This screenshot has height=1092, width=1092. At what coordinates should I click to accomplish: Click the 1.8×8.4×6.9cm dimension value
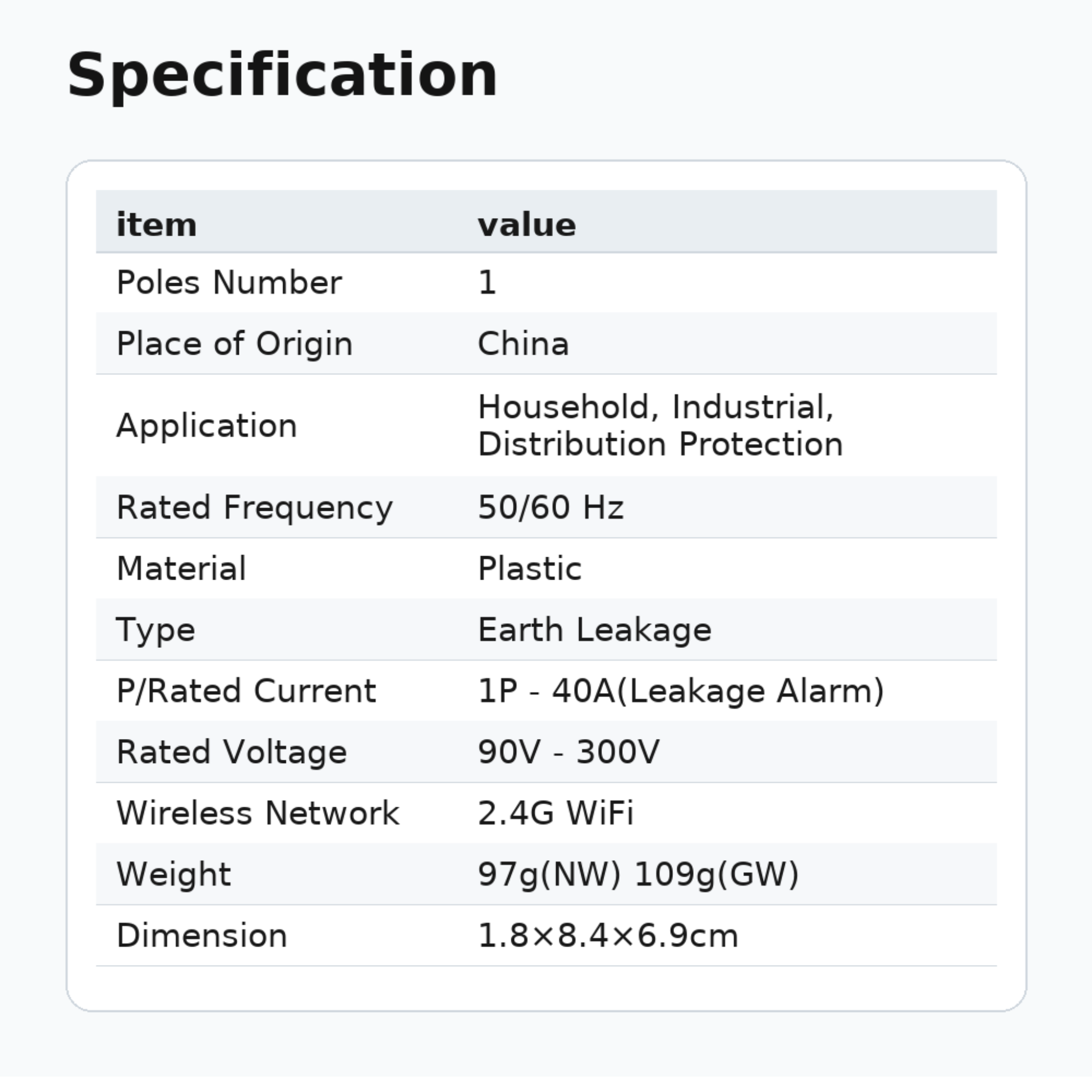[x=608, y=935]
